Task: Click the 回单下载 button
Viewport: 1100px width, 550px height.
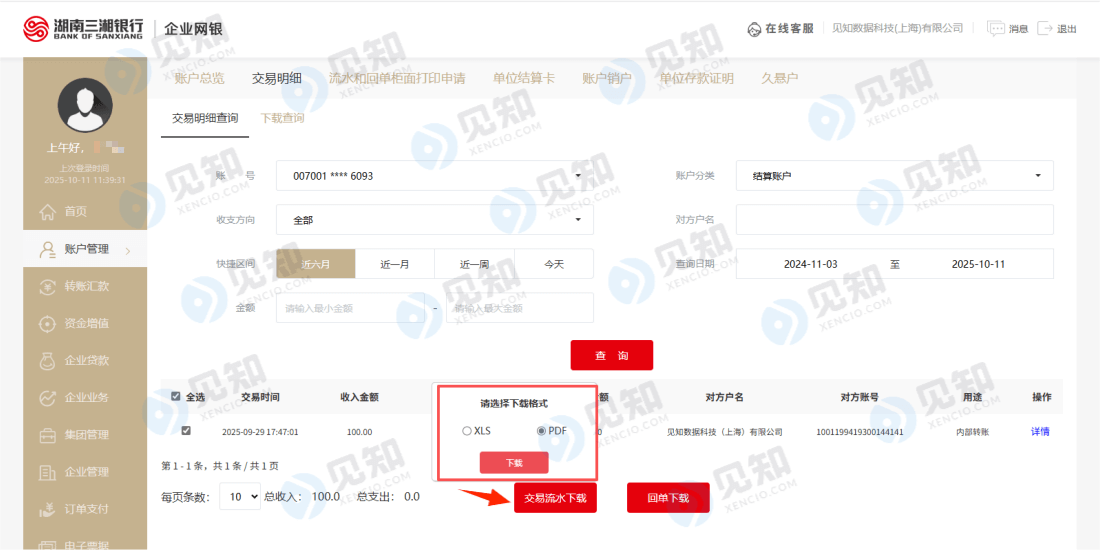Action: tap(668, 497)
